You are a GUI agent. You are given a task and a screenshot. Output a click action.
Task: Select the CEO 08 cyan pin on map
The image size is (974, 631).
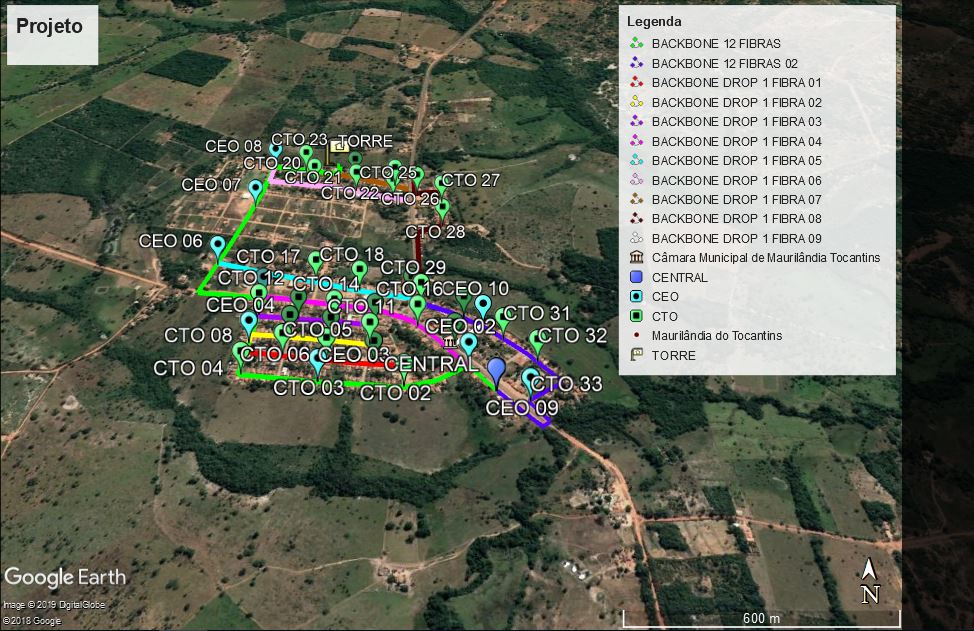point(275,150)
